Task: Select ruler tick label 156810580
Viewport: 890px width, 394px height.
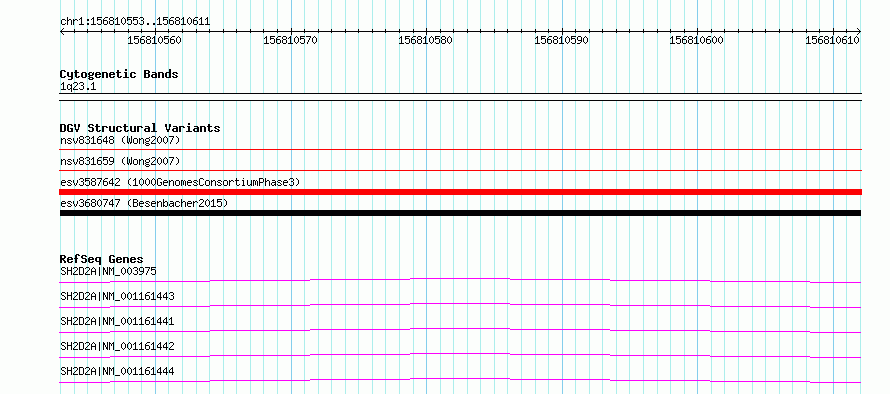Action: (426, 40)
